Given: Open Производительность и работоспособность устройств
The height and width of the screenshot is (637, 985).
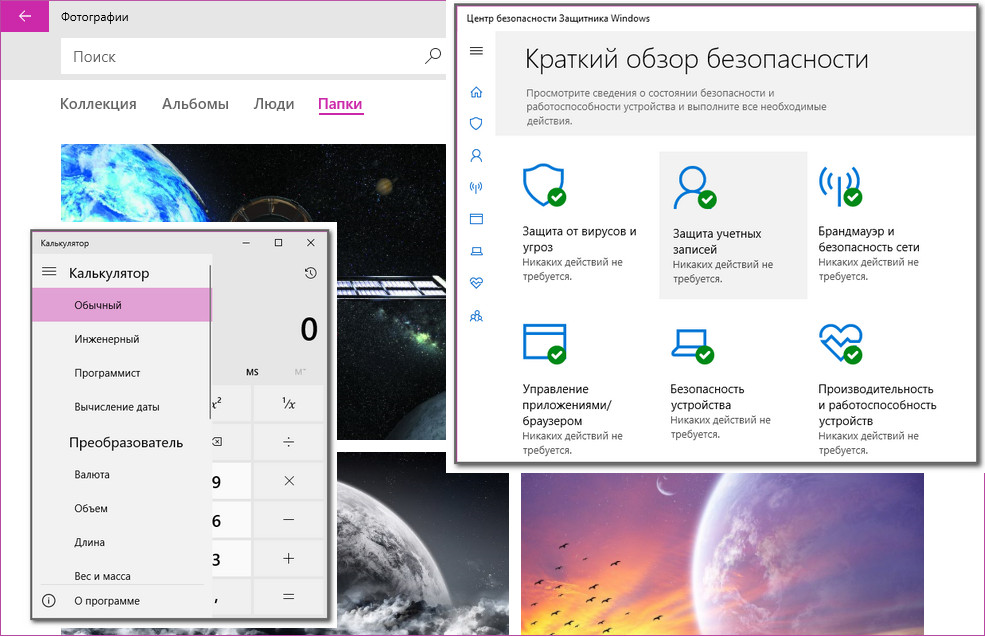Looking at the screenshot, I should click(x=877, y=405).
